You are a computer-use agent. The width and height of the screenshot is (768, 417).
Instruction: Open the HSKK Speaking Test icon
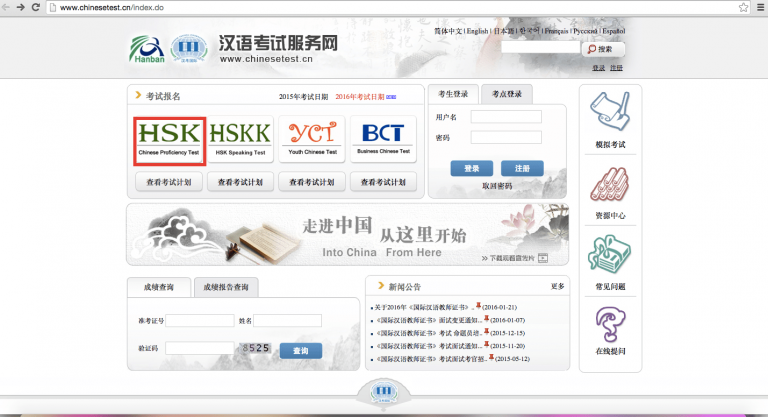(240, 140)
